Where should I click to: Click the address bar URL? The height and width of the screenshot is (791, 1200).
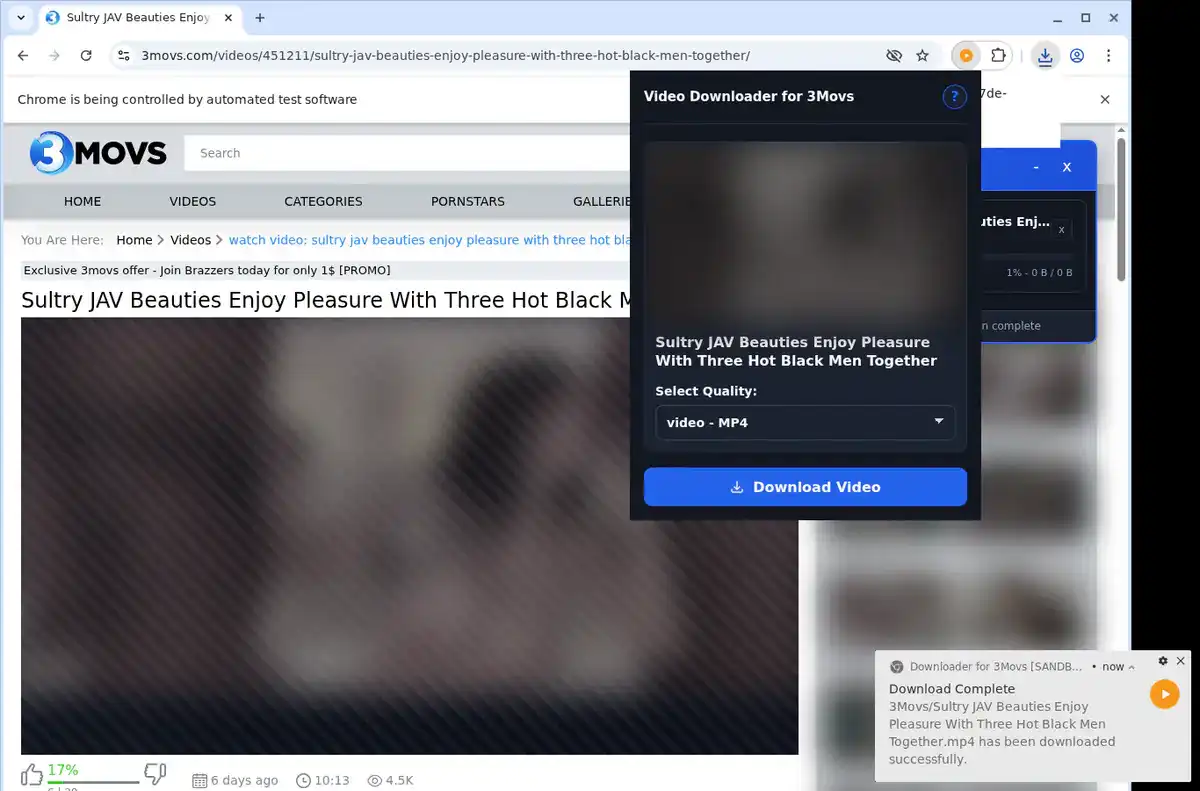445,56
